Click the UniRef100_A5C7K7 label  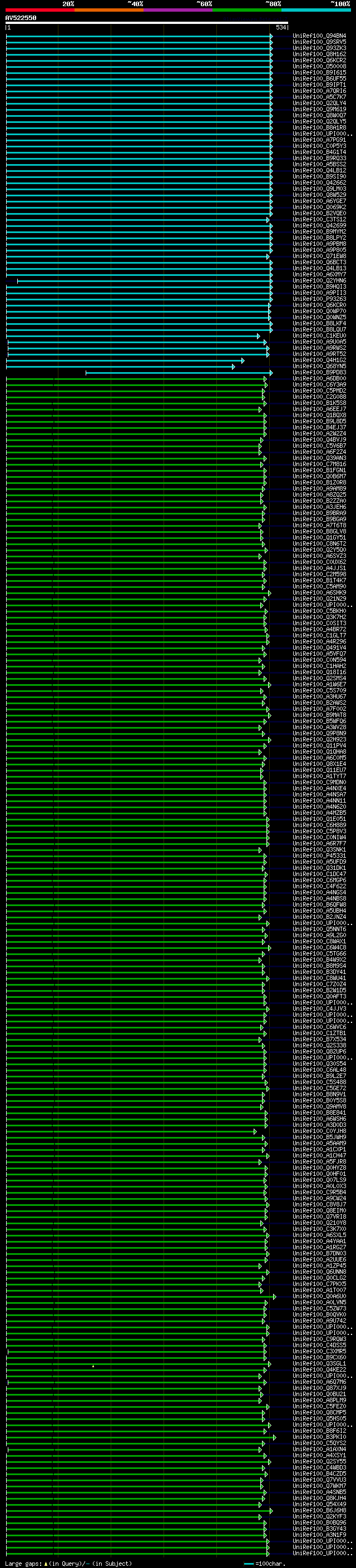(x=319, y=97)
